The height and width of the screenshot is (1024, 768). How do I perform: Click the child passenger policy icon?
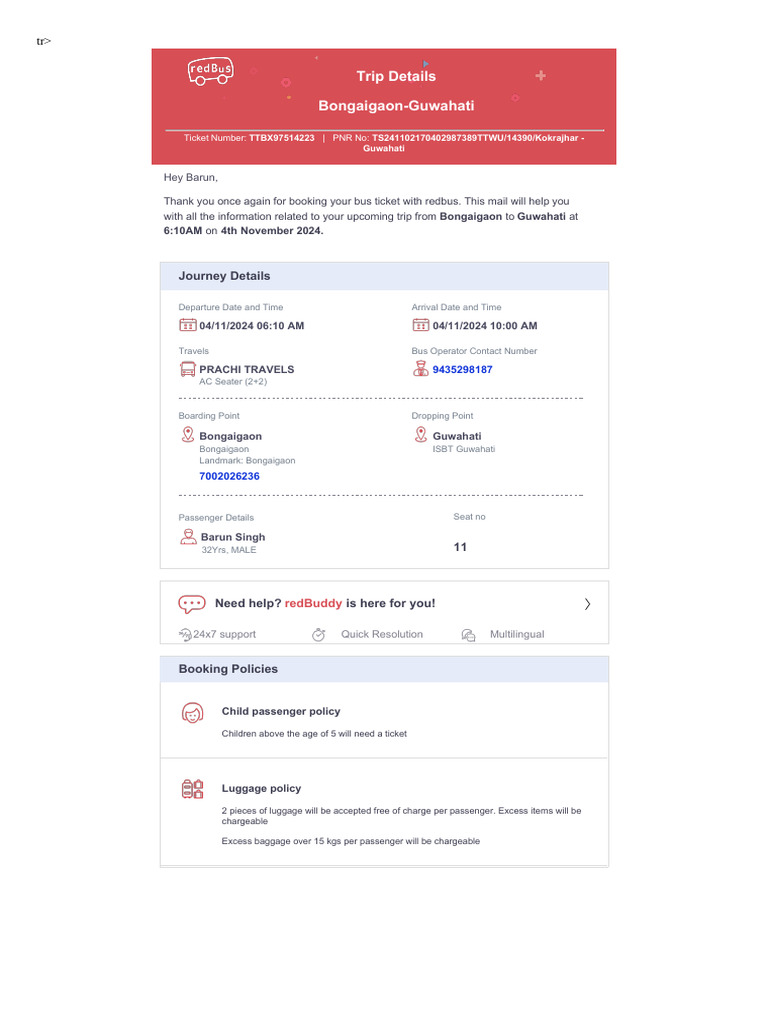coord(192,713)
